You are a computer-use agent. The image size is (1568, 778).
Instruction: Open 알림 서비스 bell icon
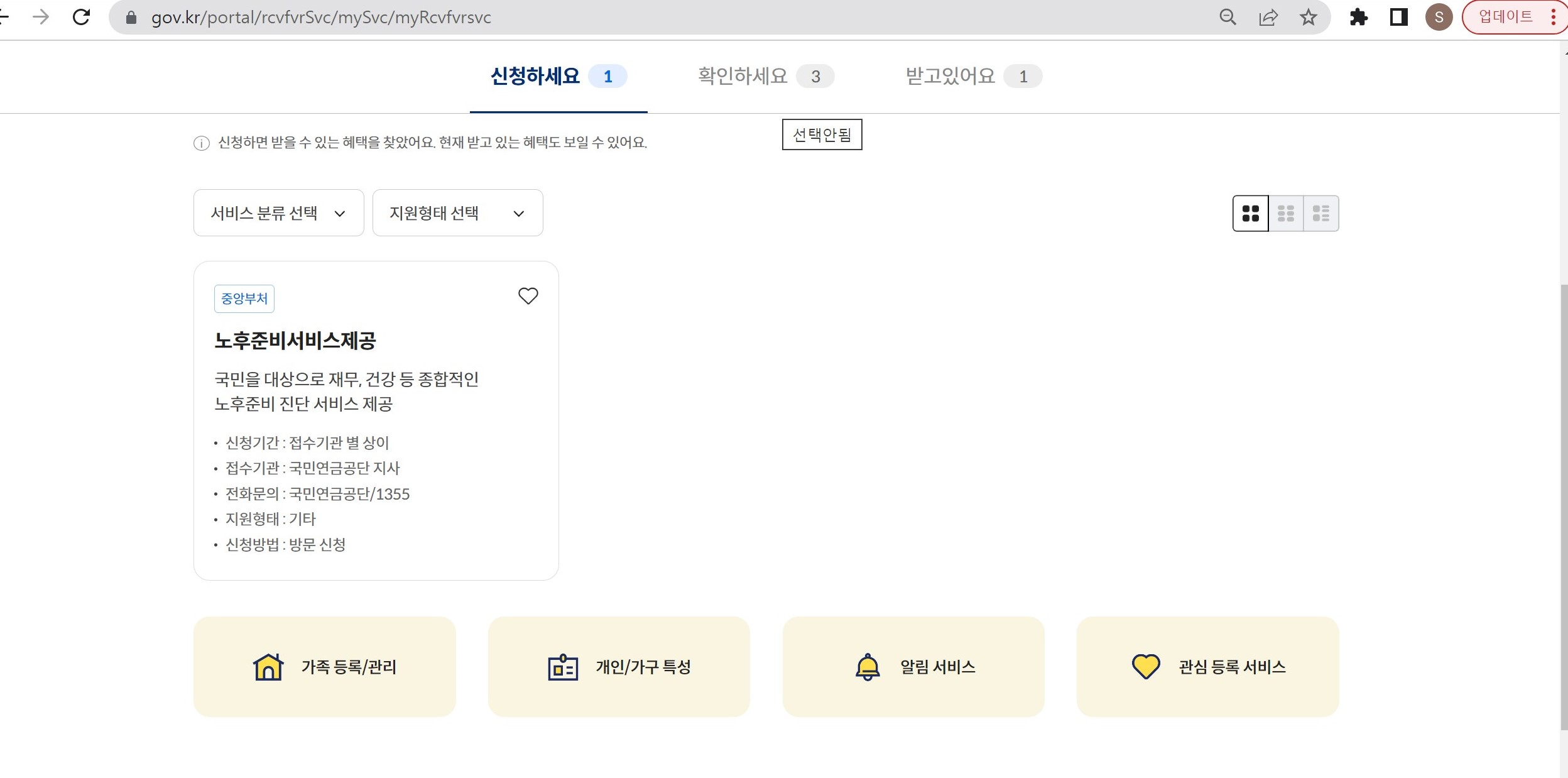868,667
